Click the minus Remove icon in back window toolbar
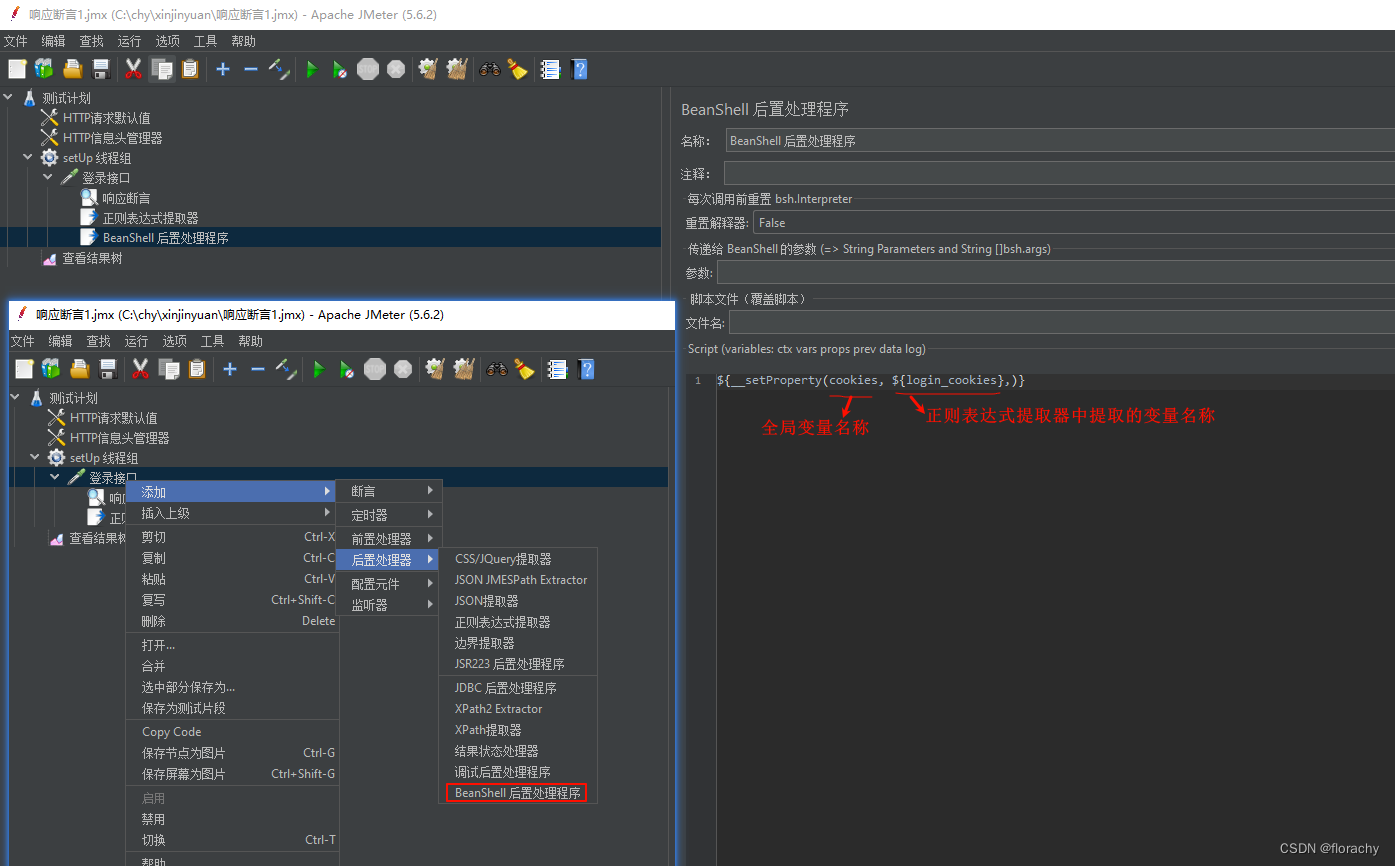Screen dimensions: 1395x866 tap(251, 69)
